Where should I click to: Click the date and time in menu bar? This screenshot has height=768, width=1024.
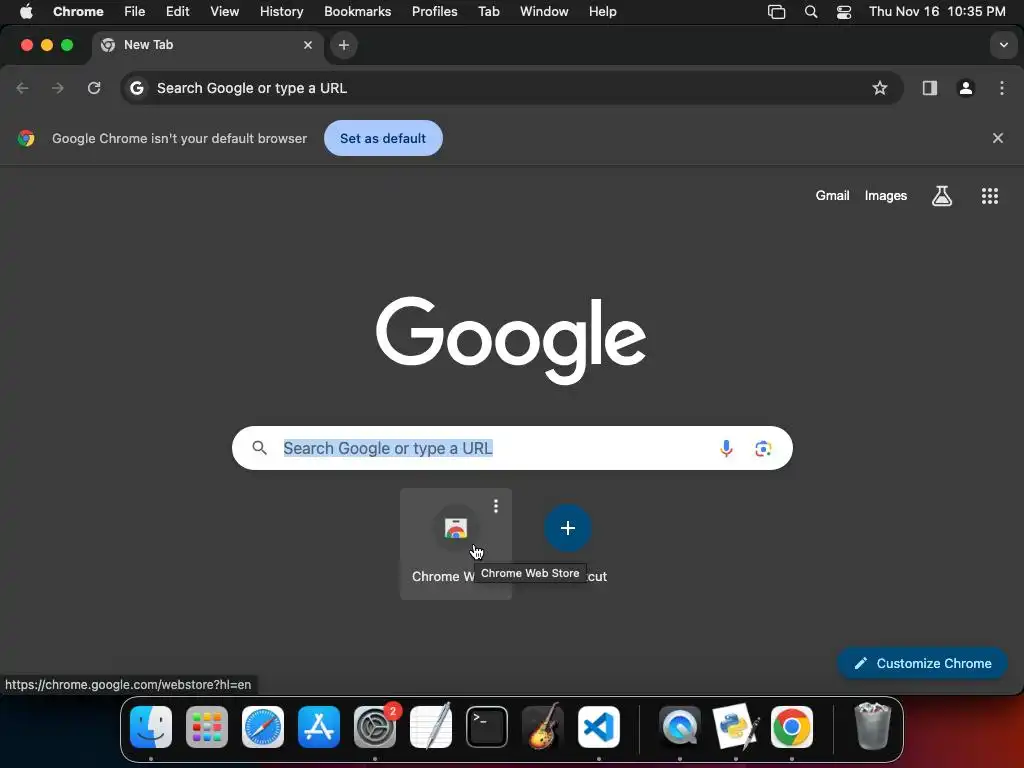(936, 12)
